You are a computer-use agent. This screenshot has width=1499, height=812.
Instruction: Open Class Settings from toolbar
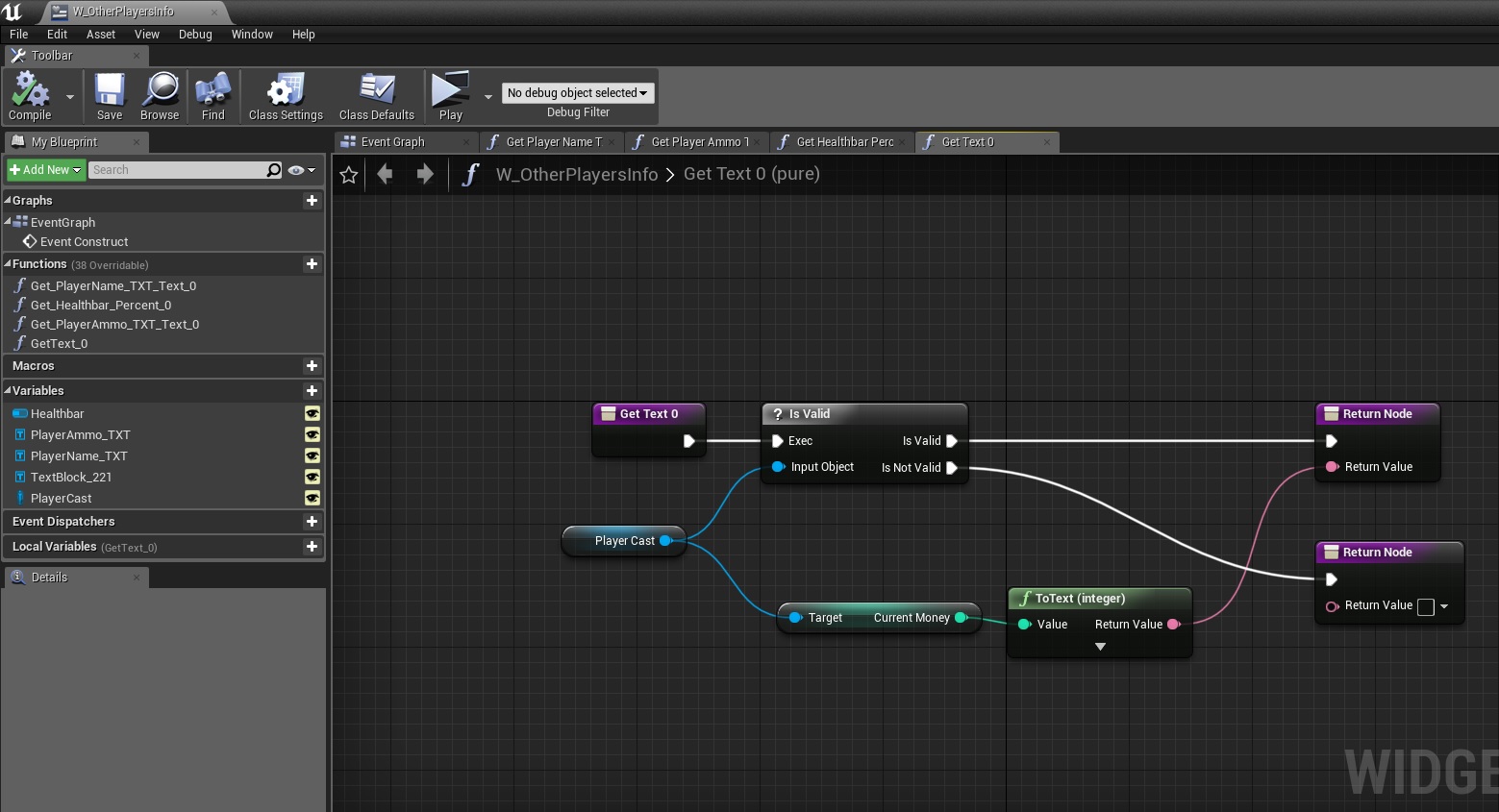tap(286, 90)
